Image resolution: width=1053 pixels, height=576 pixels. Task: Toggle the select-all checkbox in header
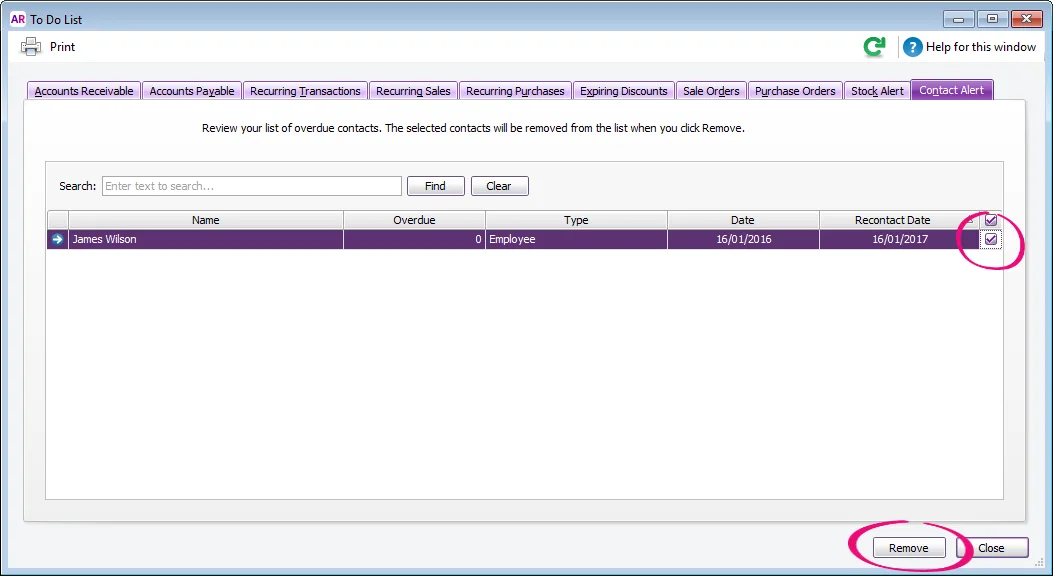[x=991, y=220]
